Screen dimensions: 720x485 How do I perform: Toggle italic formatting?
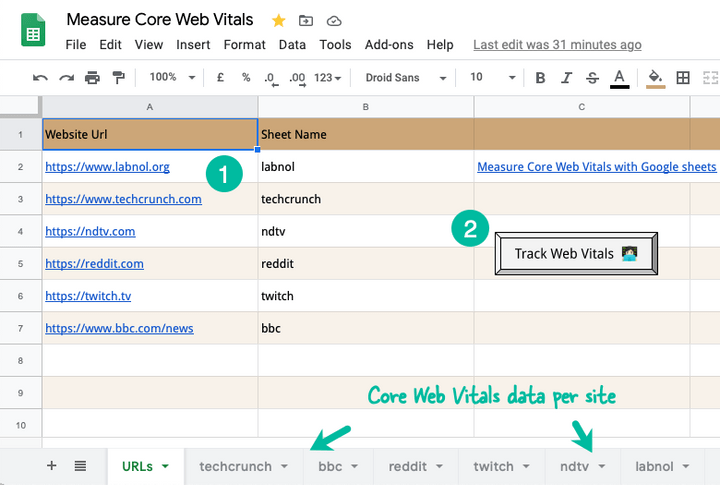click(566, 78)
